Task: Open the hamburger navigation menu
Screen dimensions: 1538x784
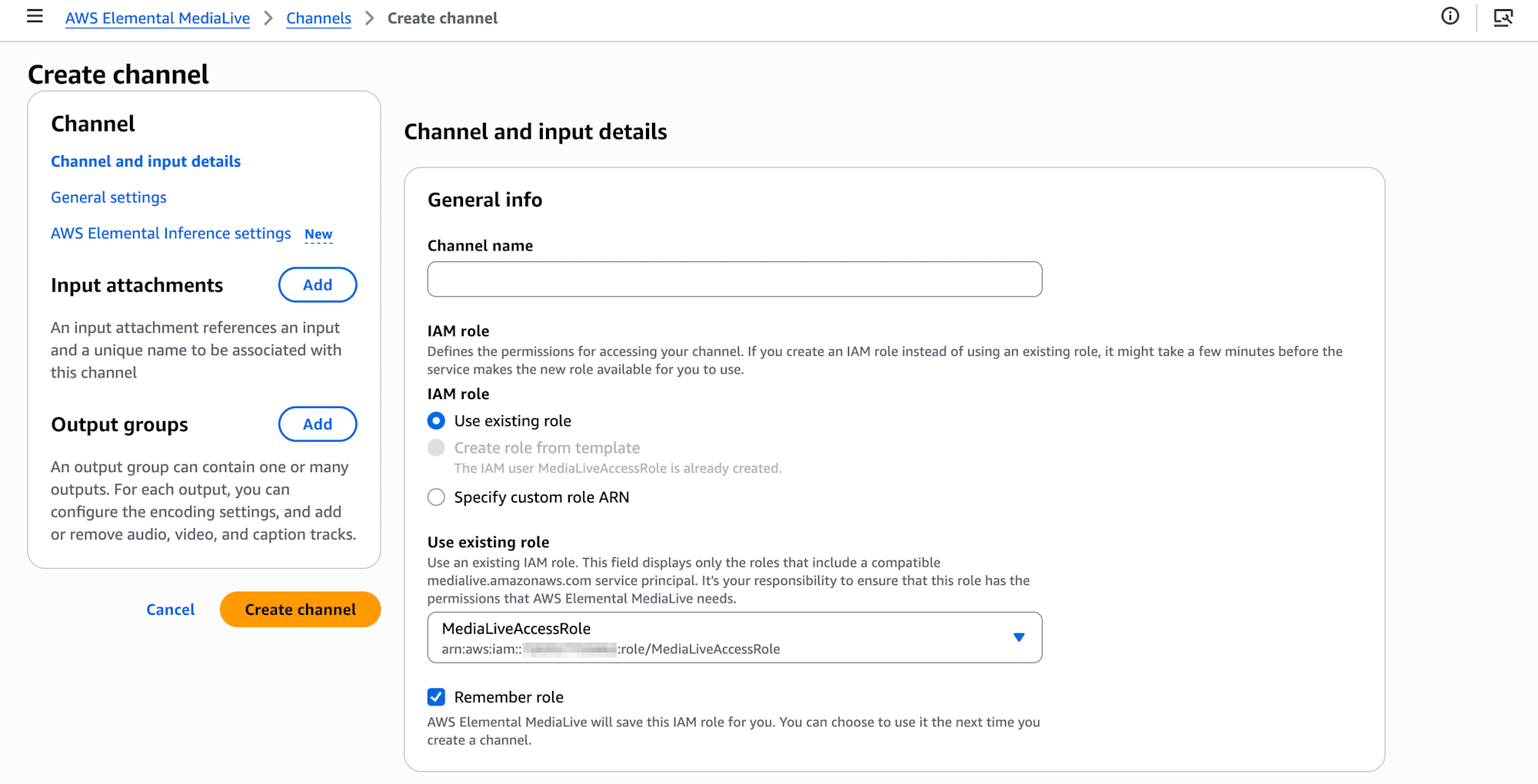Action: (x=35, y=17)
